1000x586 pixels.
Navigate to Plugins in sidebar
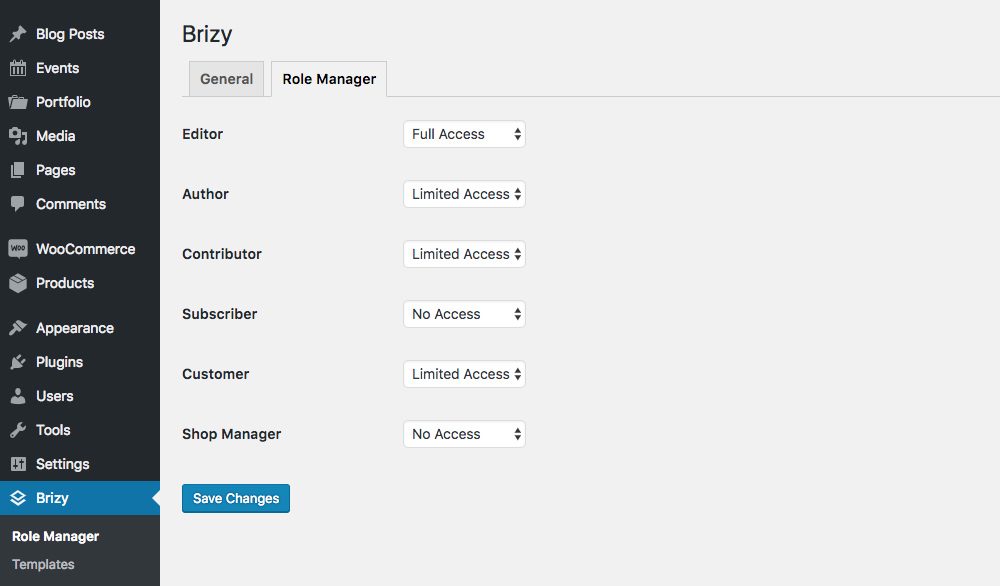[x=80, y=362]
